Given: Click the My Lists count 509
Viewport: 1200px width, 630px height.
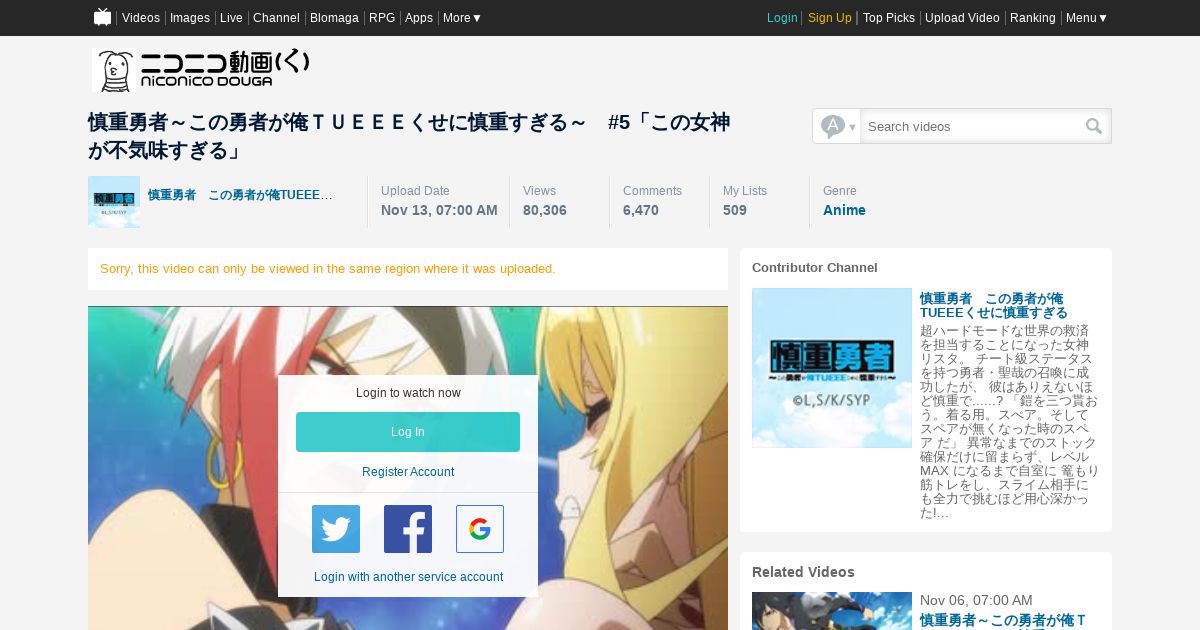Looking at the screenshot, I should (x=735, y=210).
